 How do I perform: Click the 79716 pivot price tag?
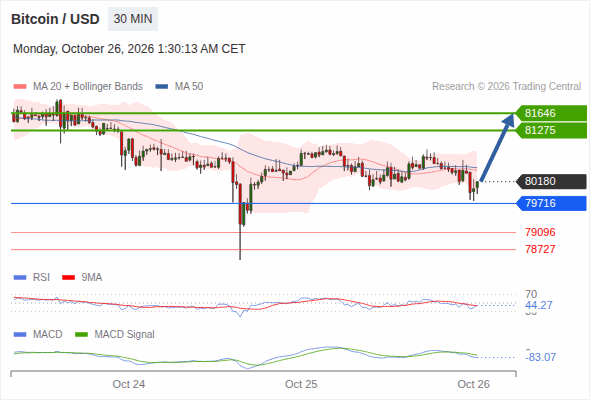[x=551, y=203]
